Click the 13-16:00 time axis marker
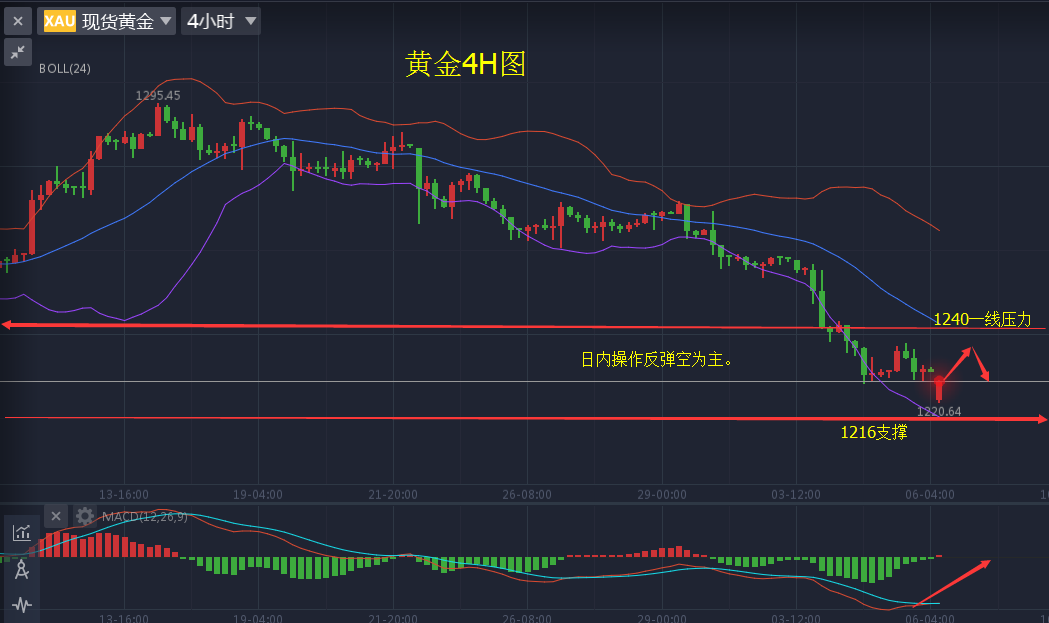This screenshot has height=623, width=1049. point(124,494)
